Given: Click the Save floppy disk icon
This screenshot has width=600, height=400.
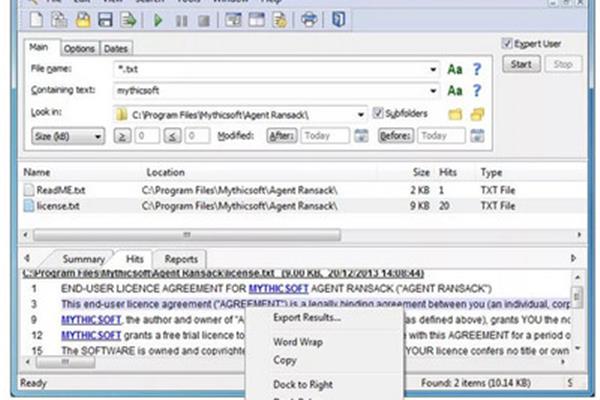Looking at the screenshot, I should pyautogui.click(x=105, y=19).
